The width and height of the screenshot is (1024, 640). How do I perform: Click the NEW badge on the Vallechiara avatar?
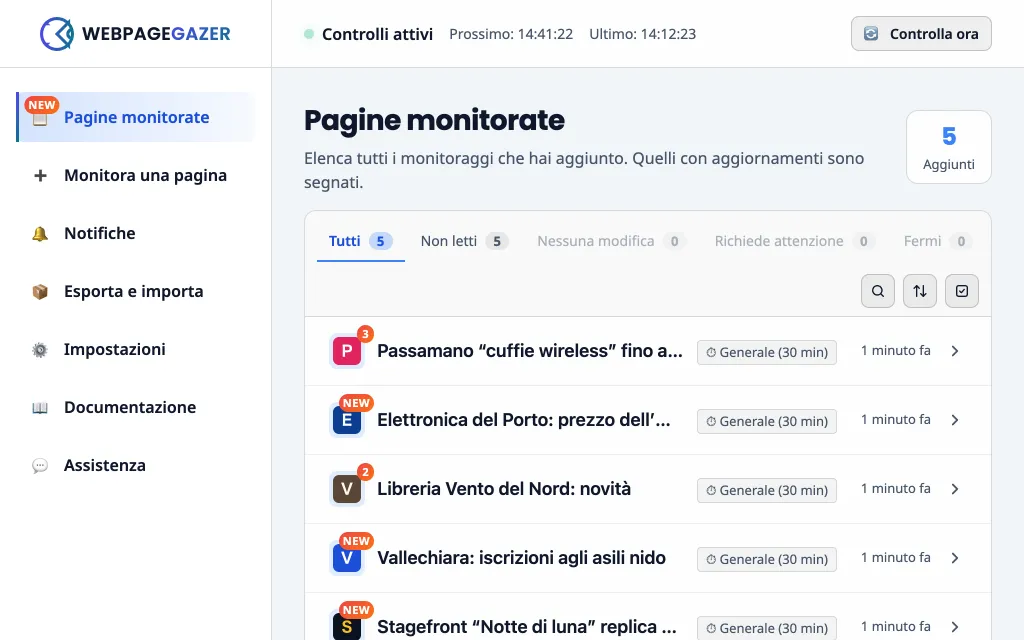[x=356, y=541]
